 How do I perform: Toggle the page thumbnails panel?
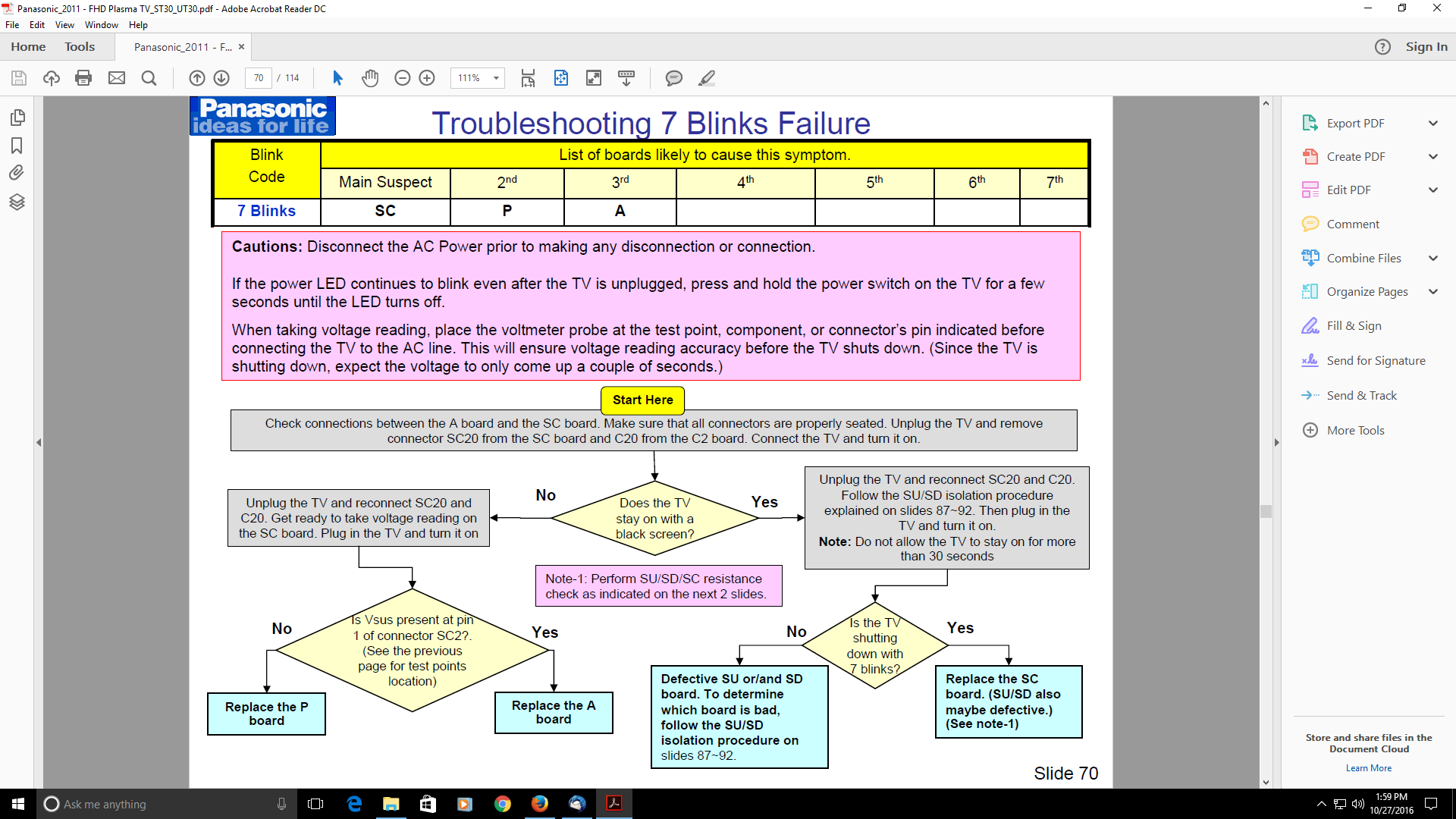point(17,118)
